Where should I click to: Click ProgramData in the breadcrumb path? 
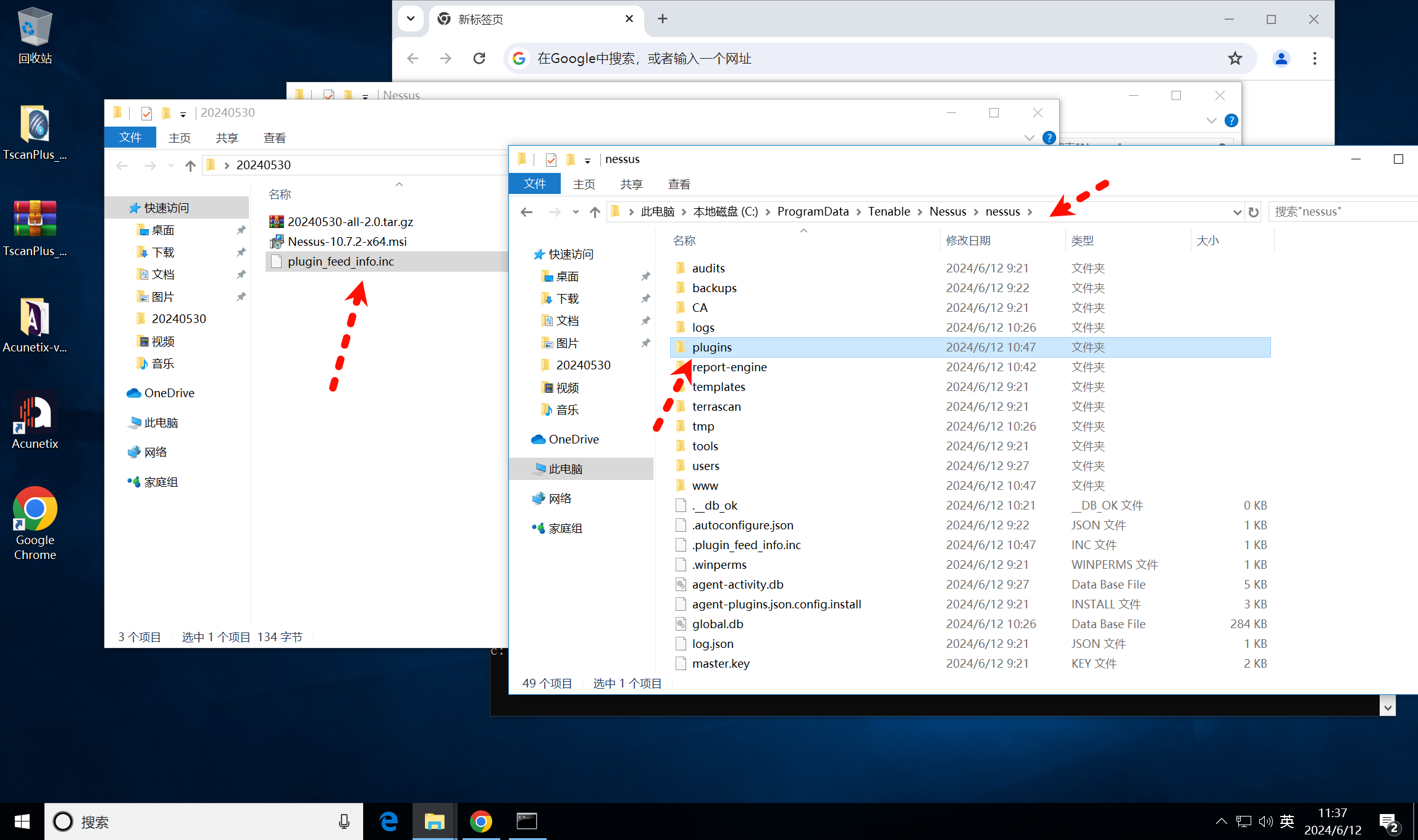(x=813, y=212)
